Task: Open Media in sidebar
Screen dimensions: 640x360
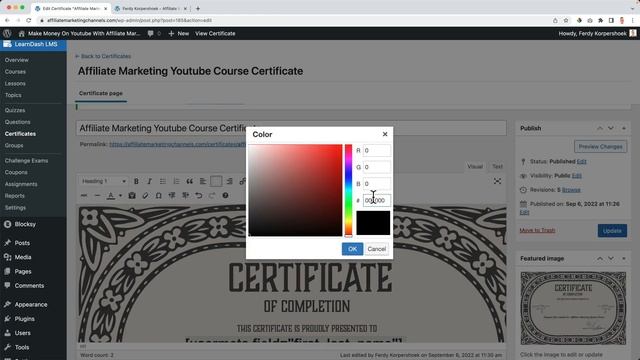Action: click(23, 257)
